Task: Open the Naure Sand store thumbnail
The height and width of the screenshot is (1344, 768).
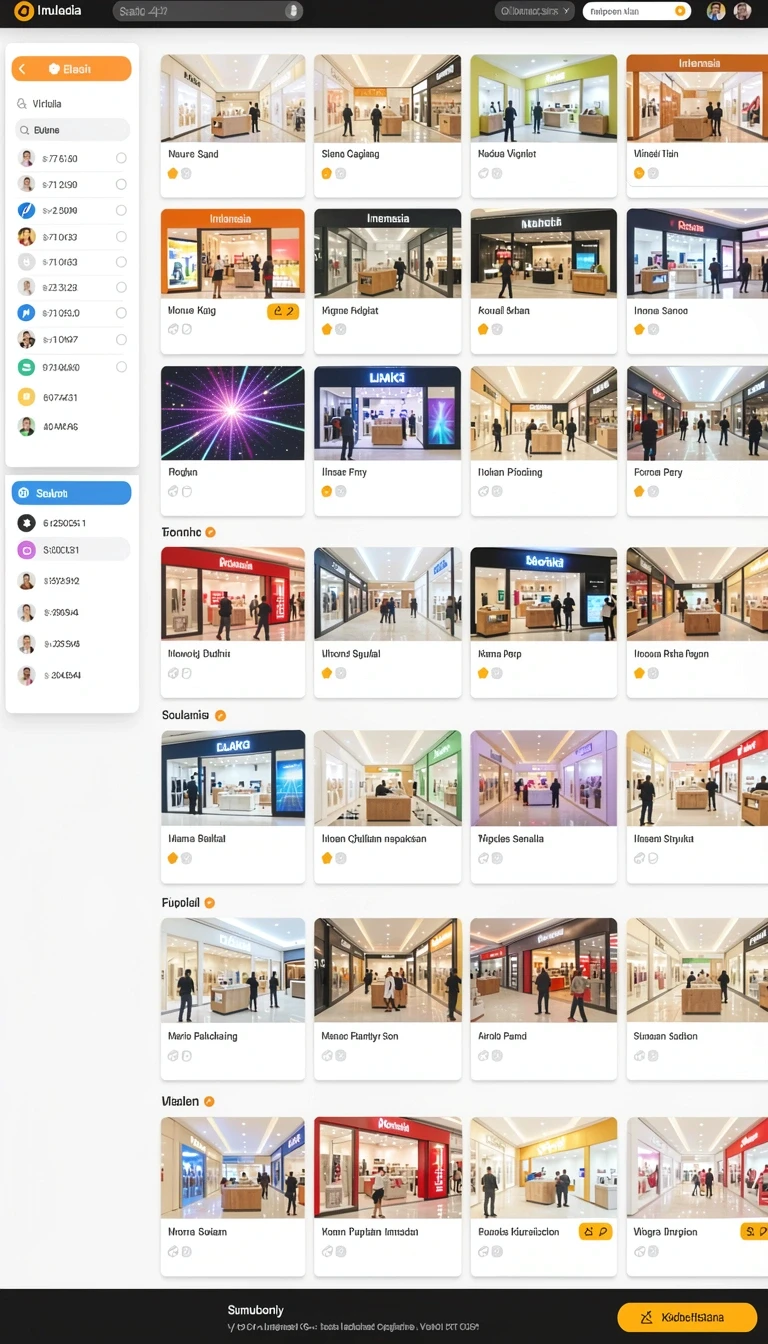Action: [x=233, y=98]
